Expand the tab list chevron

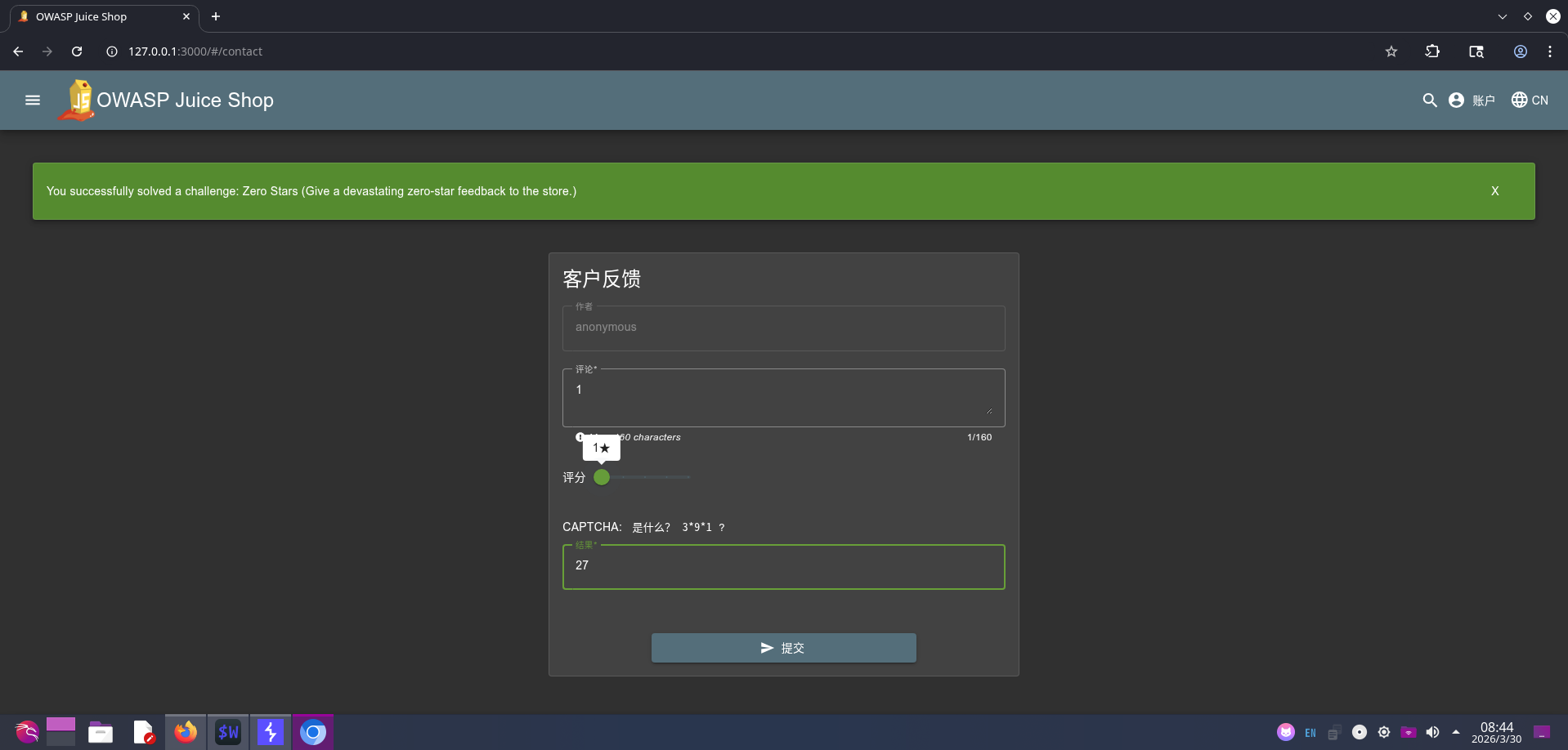pos(1503,16)
